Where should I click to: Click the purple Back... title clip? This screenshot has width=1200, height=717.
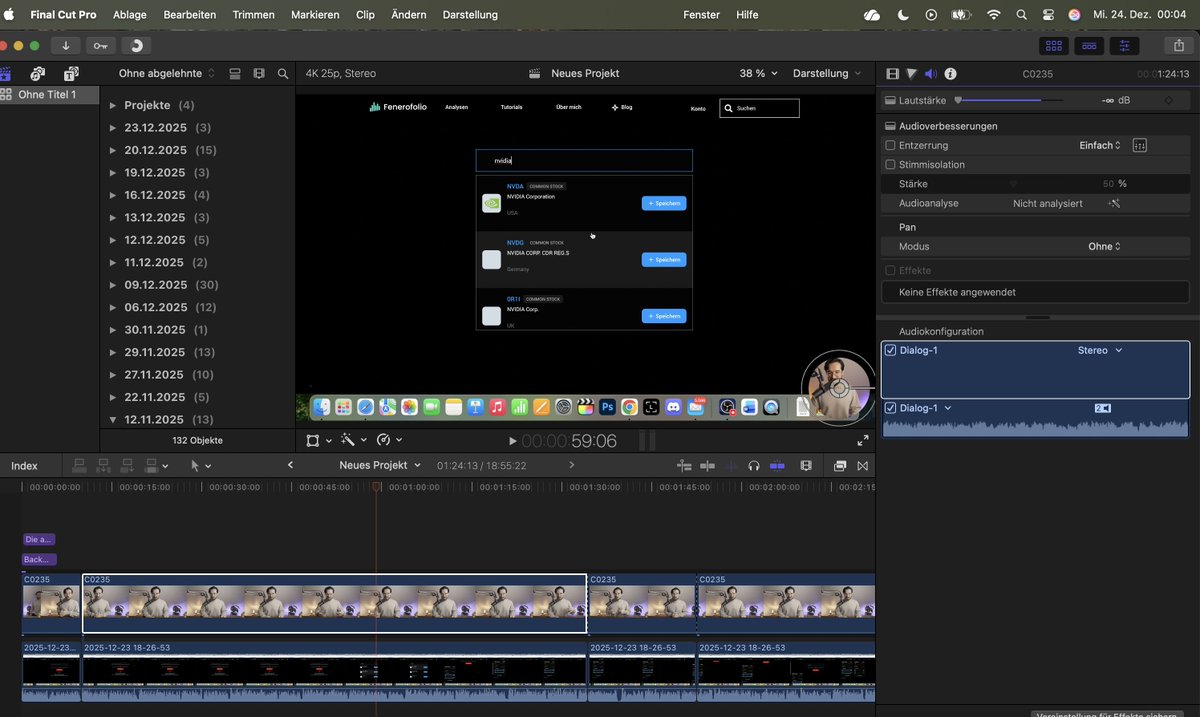(40, 560)
